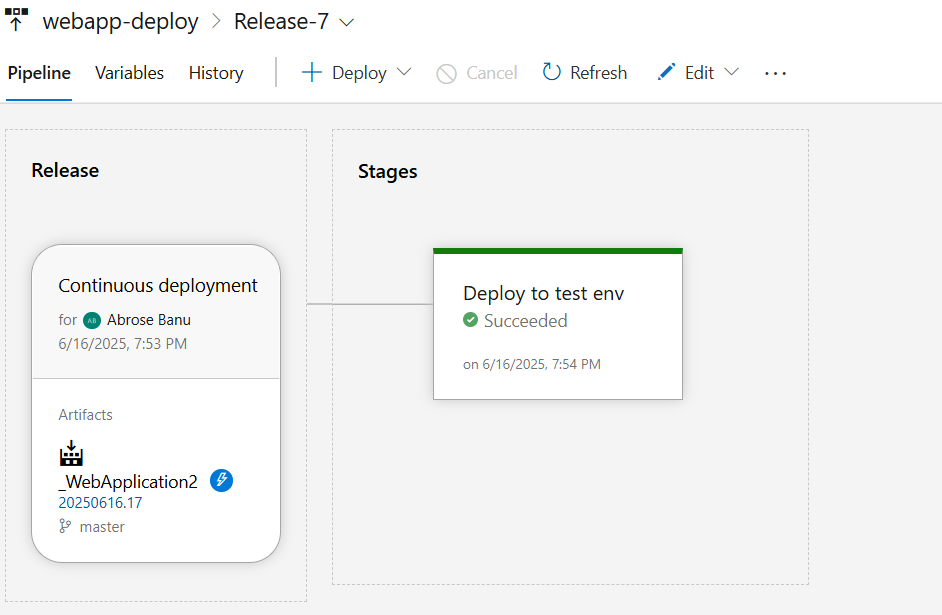Click the continuous deployment trigger lightning icon
Viewport: 942px width, 615px height.
[221, 481]
